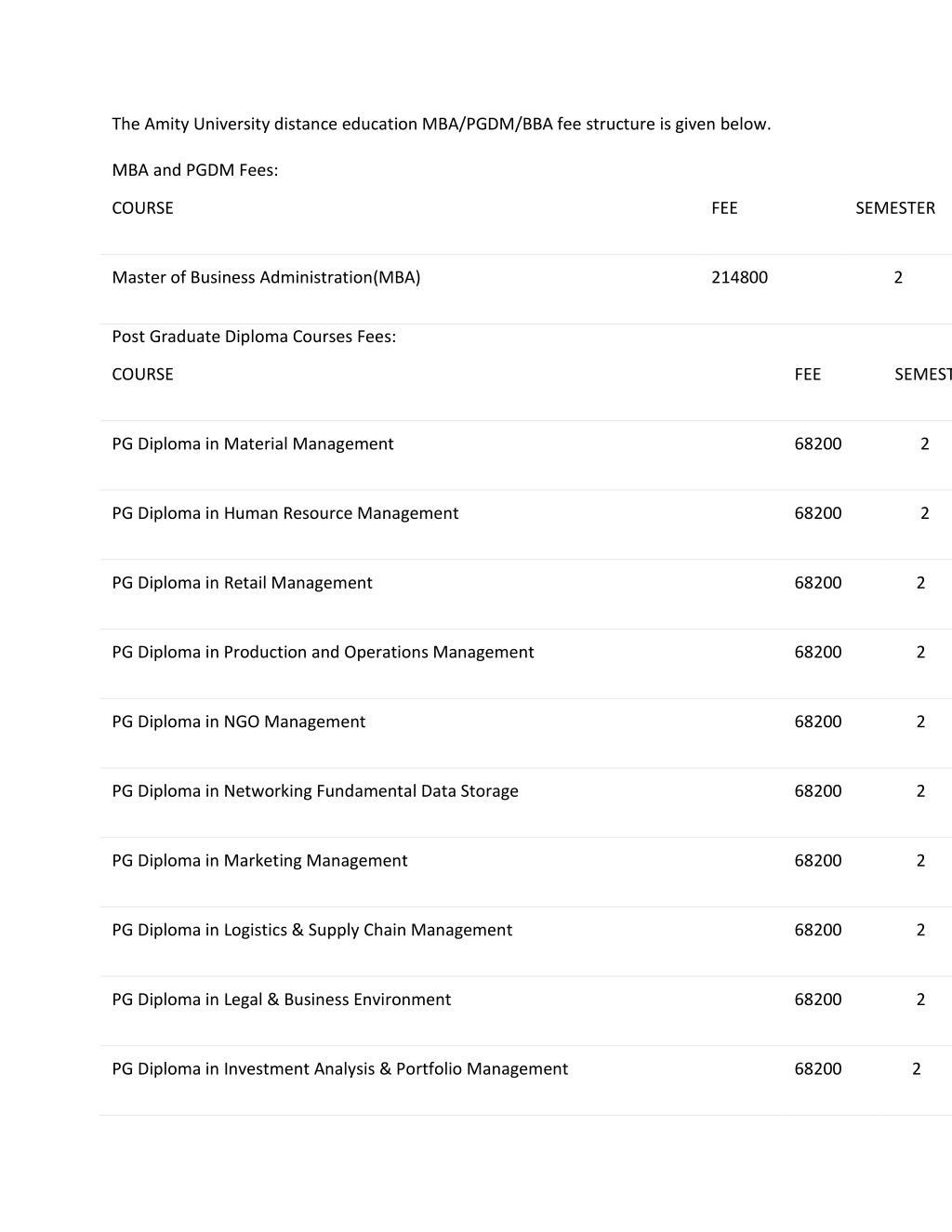Click the FEE header in MBA table

pos(724,207)
